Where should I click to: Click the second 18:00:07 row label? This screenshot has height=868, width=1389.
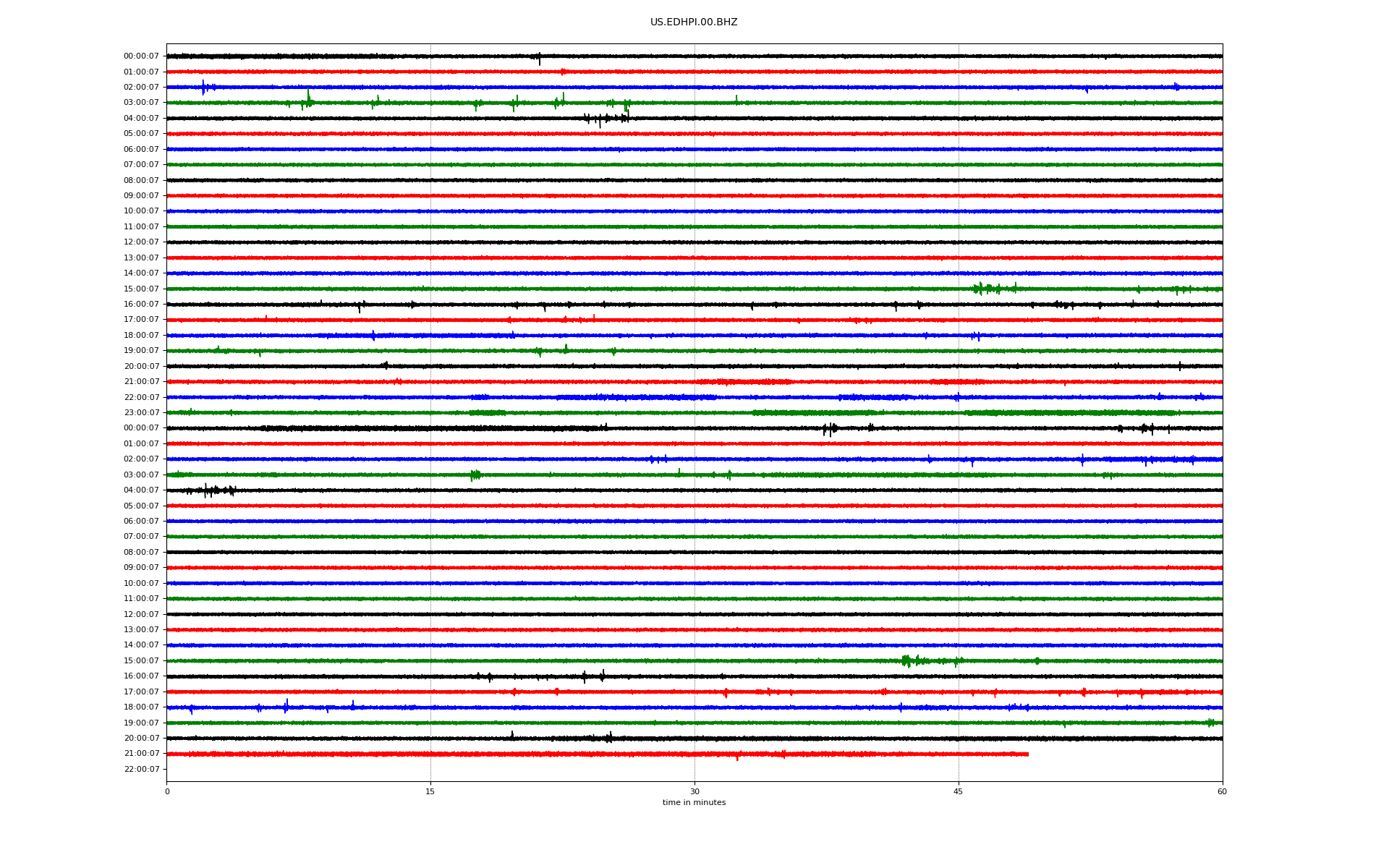click(141, 707)
